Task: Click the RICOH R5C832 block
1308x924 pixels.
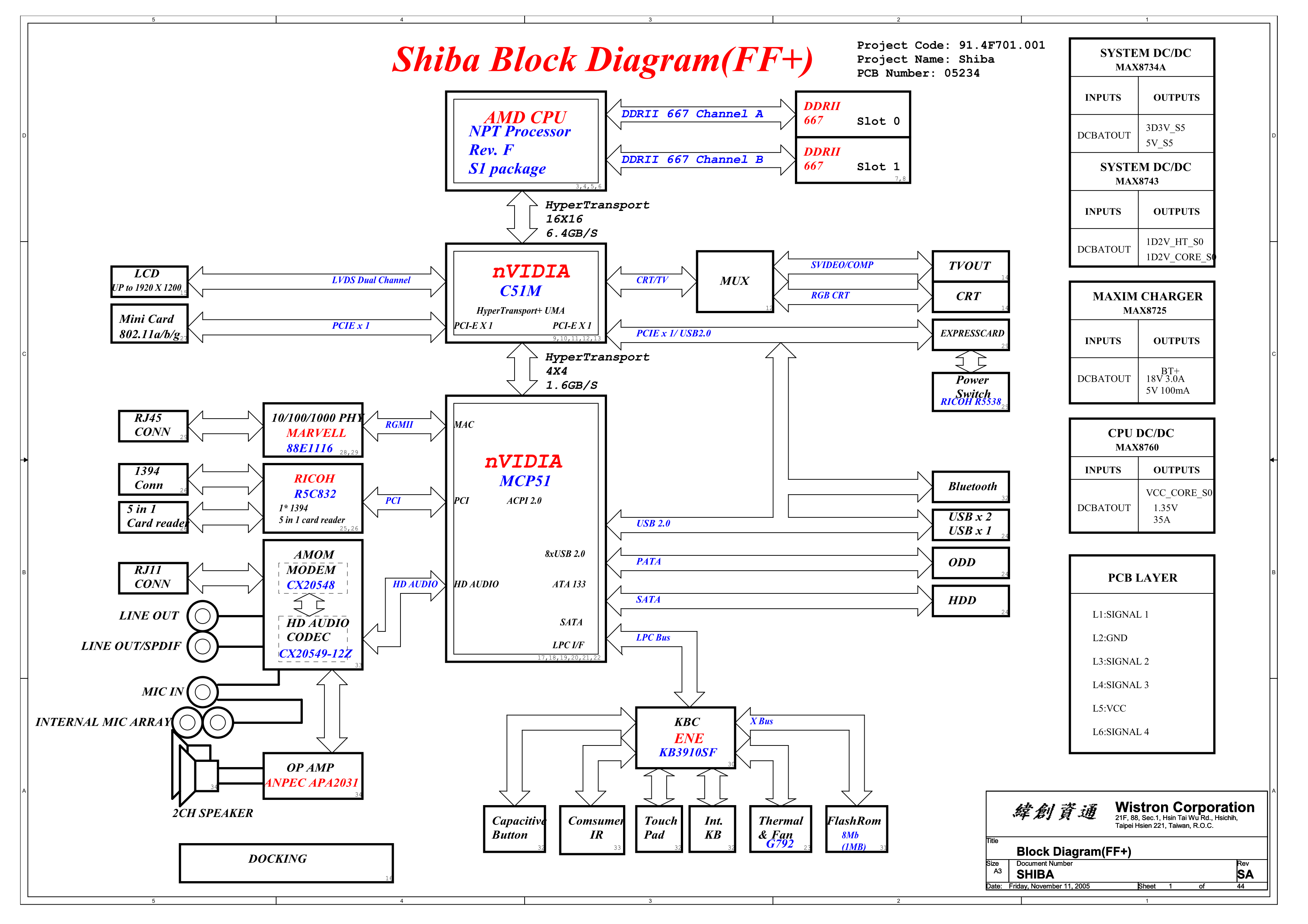Action: (313, 498)
